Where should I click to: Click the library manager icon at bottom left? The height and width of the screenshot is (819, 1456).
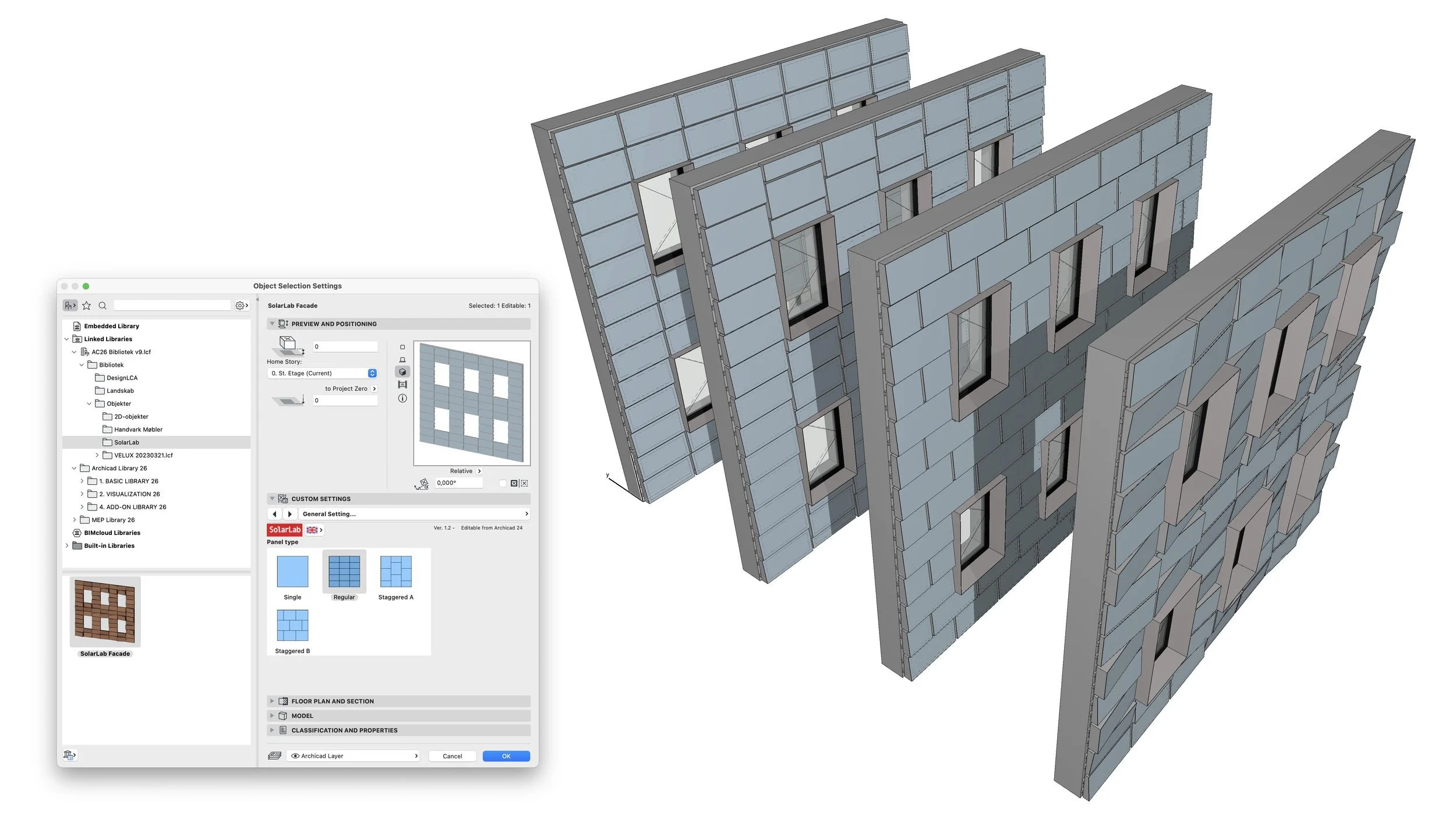coord(69,755)
